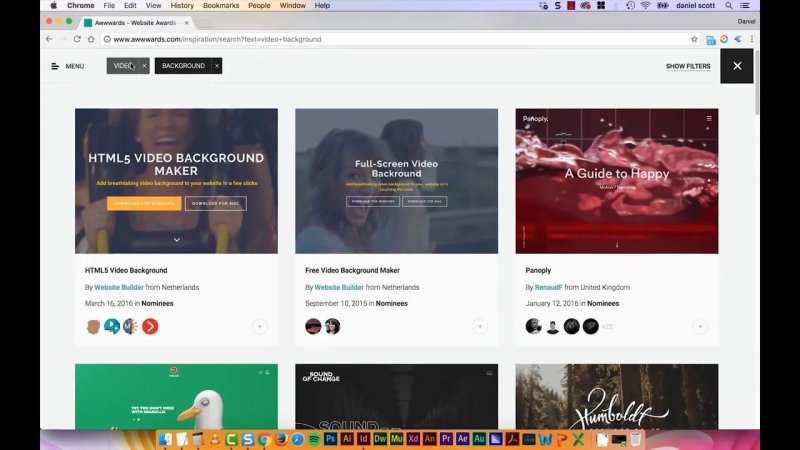Add Panoply to collection plus
Image resolution: width=800 pixels, height=450 pixels.
pos(700,327)
